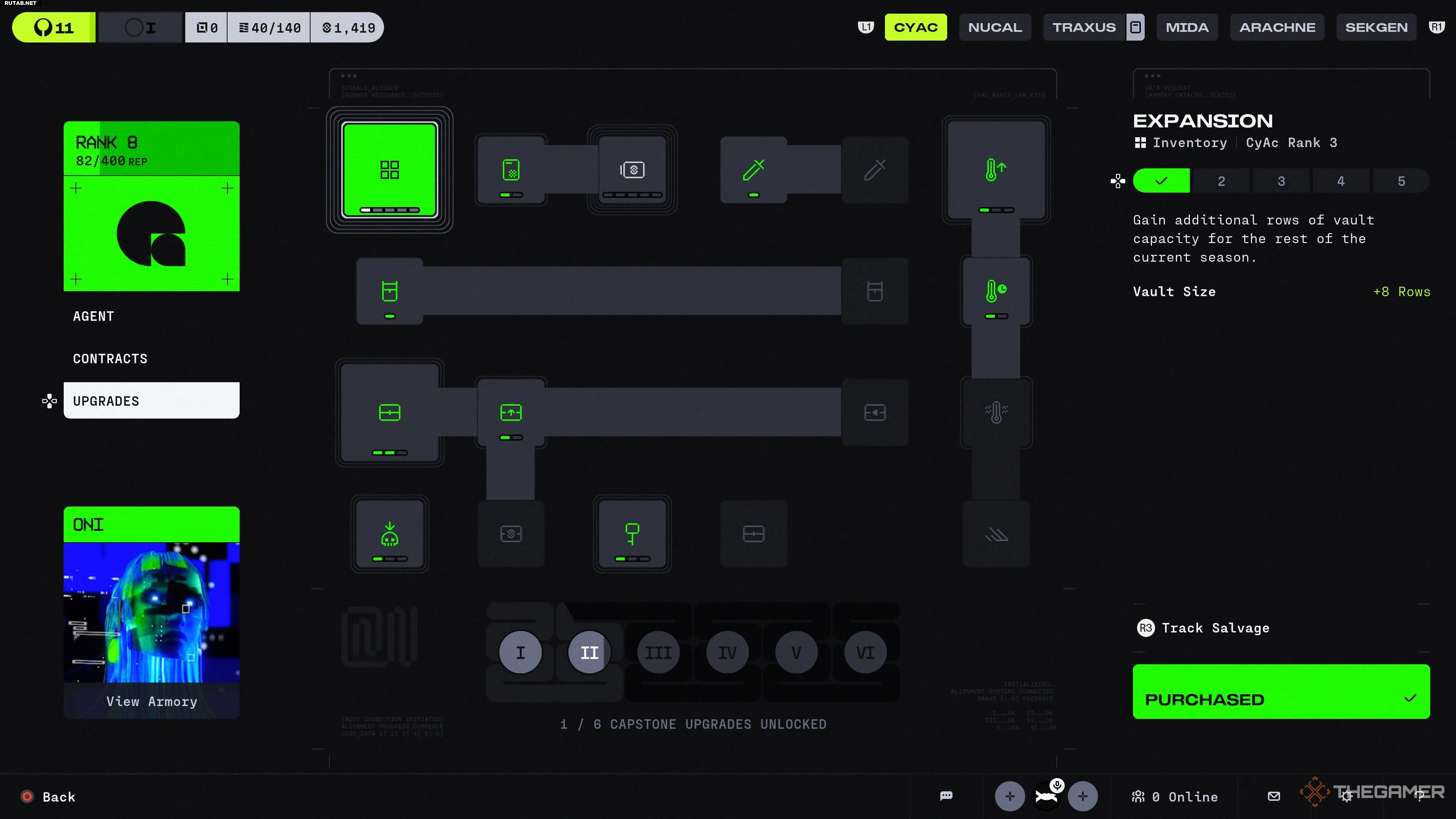Click the skull download upgrade node
Screen dimensions: 1456x819
click(389, 534)
